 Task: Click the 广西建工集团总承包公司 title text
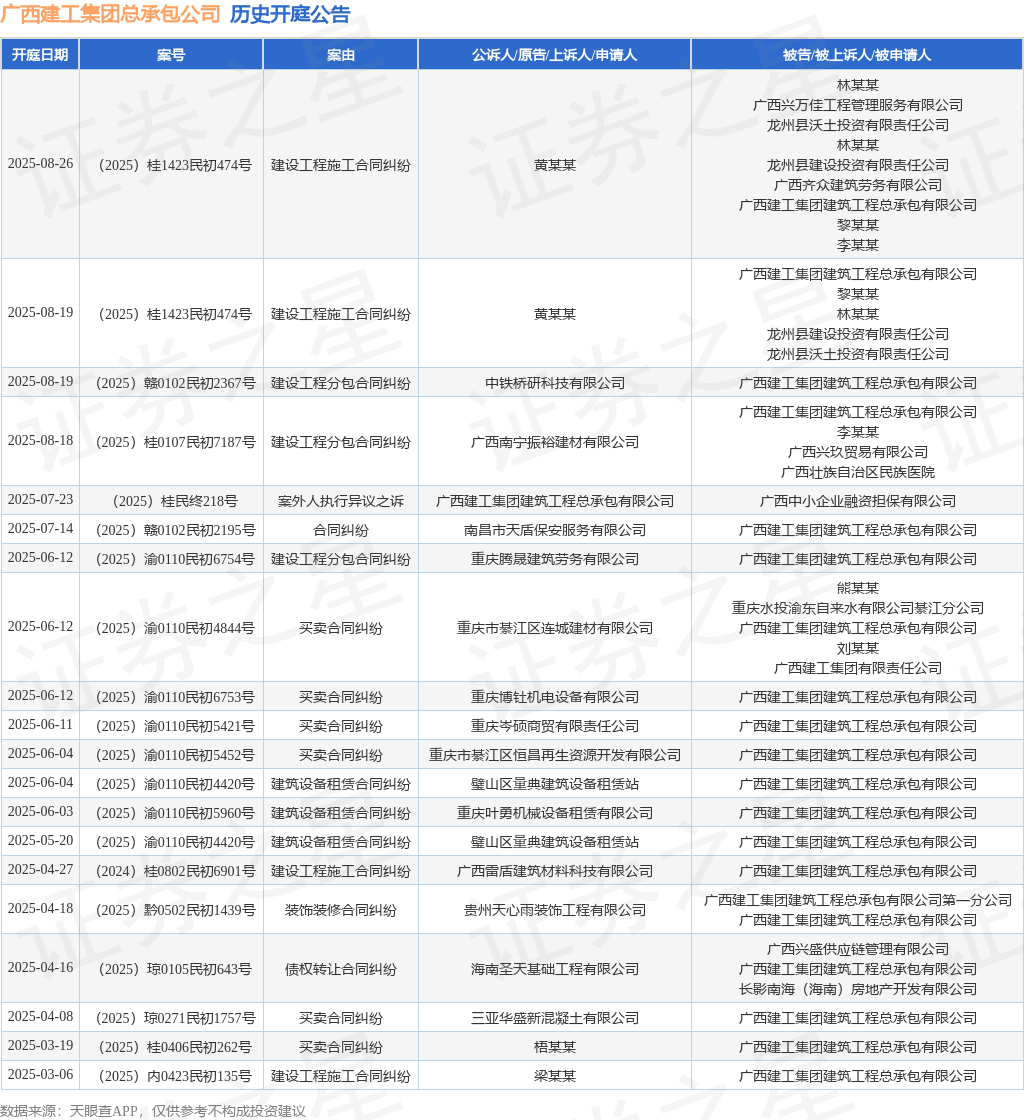(x=111, y=14)
